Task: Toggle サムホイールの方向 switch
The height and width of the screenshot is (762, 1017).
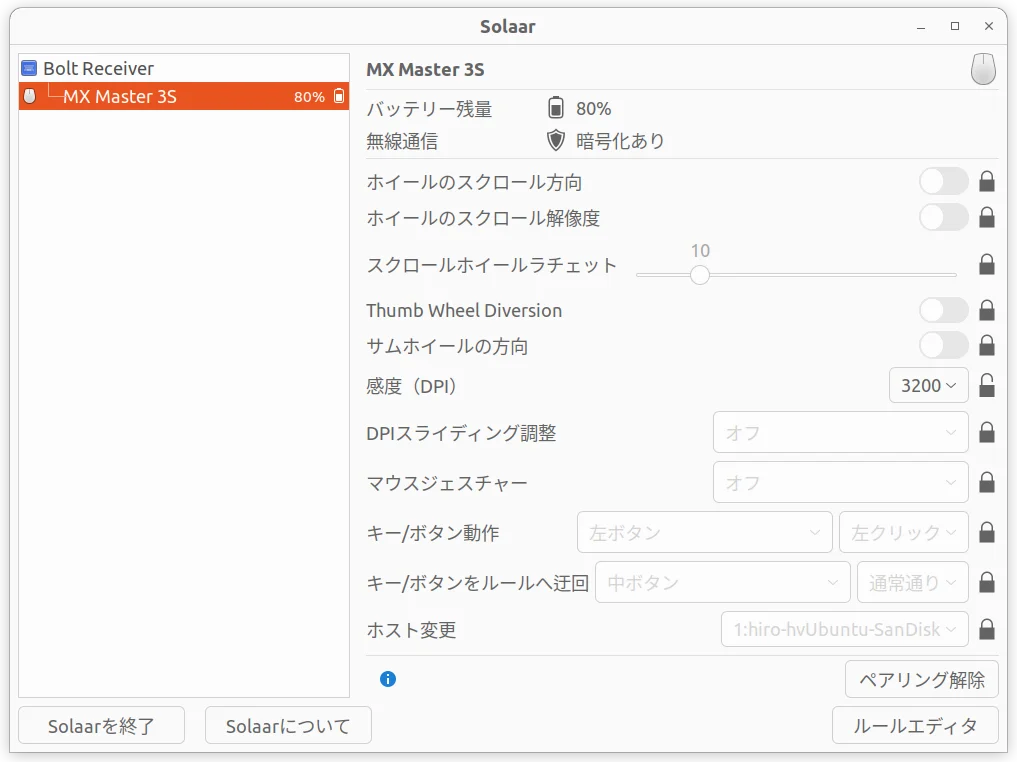Action: [944, 346]
